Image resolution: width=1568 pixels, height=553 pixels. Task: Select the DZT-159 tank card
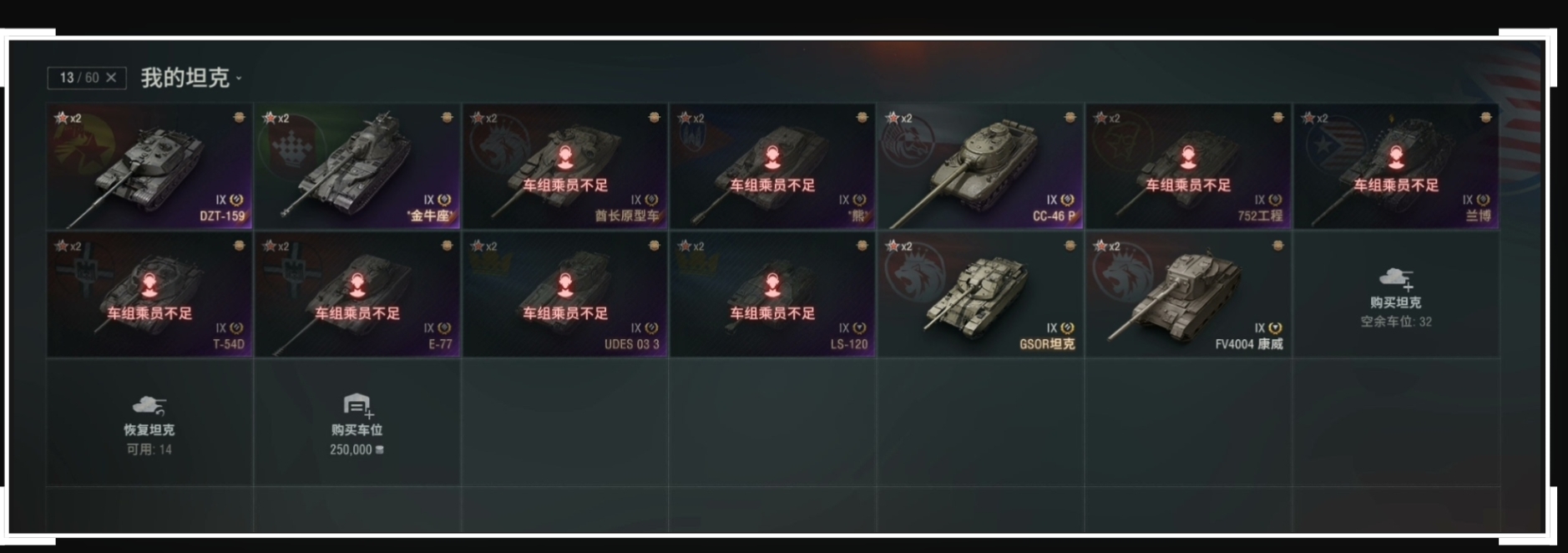(149, 166)
